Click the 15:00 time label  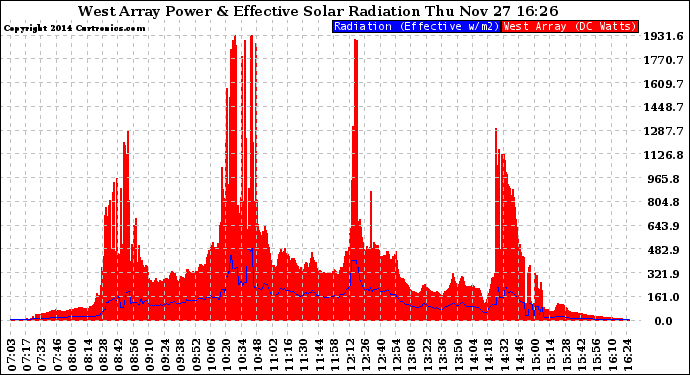click(x=535, y=354)
